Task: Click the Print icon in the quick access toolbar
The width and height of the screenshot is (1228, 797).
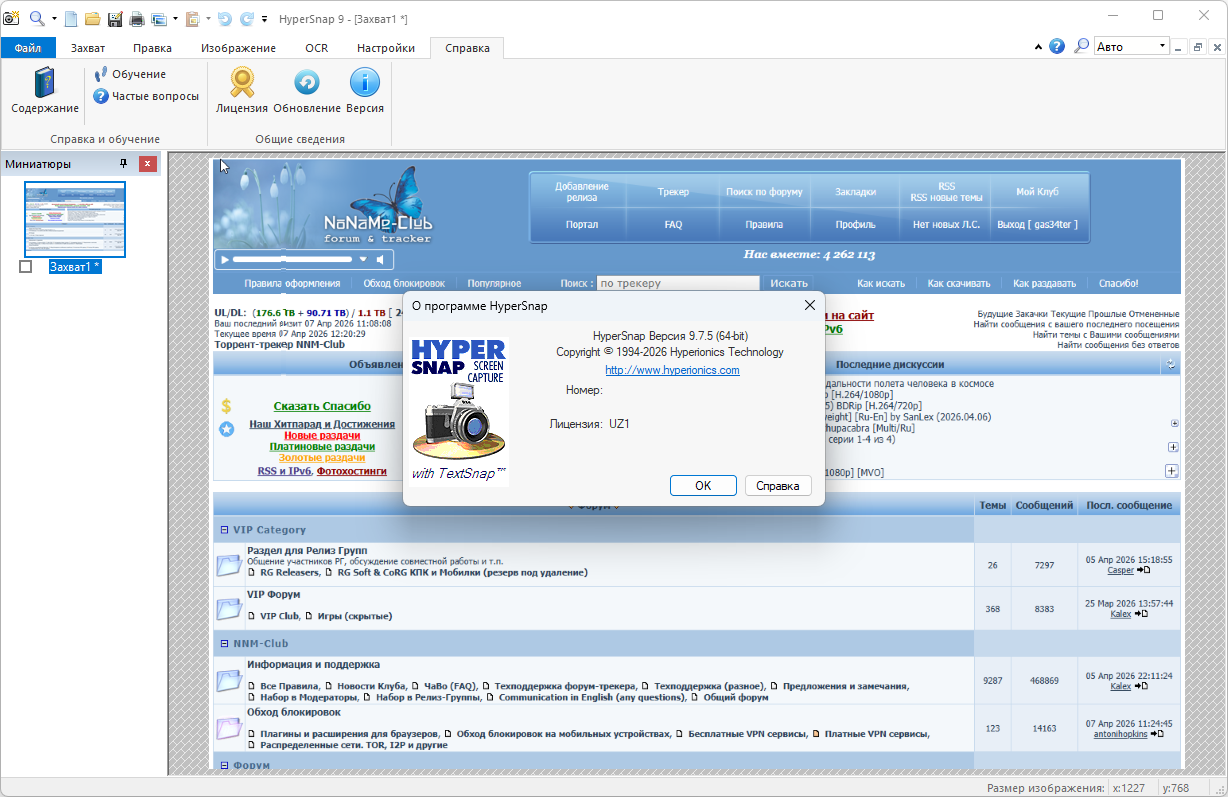Action: click(x=136, y=18)
